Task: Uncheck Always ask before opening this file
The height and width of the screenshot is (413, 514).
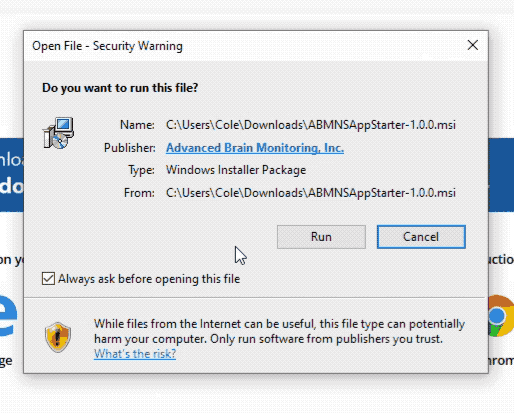Action: click(x=48, y=278)
